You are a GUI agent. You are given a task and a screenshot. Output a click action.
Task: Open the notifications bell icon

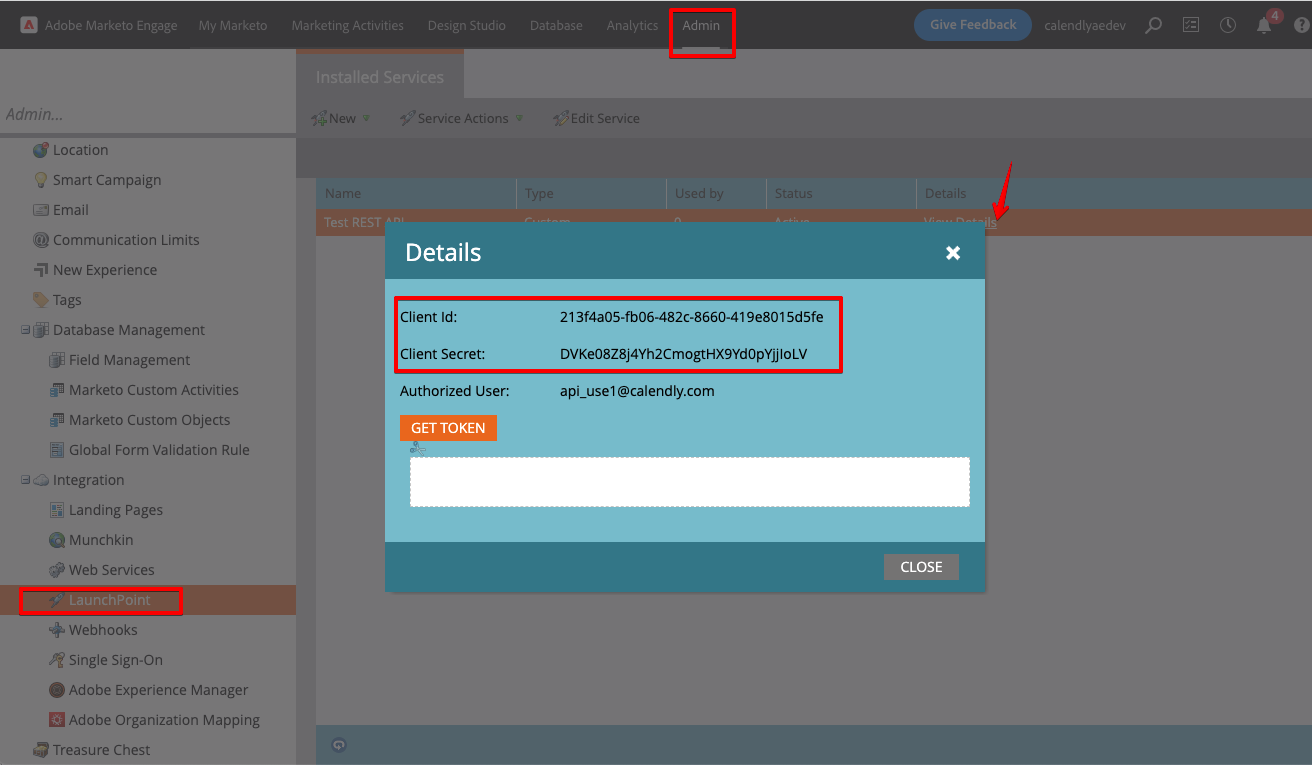pyautogui.click(x=1264, y=26)
